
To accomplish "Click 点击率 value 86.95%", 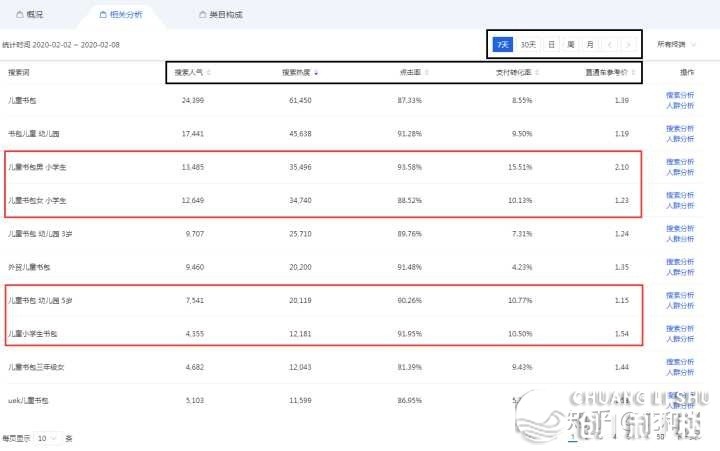I will (410, 400).
